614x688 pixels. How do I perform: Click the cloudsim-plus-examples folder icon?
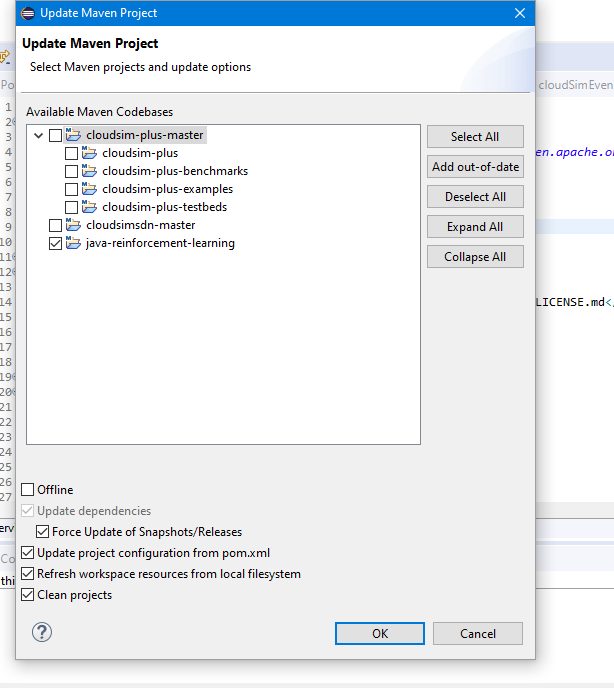[x=89, y=189]
